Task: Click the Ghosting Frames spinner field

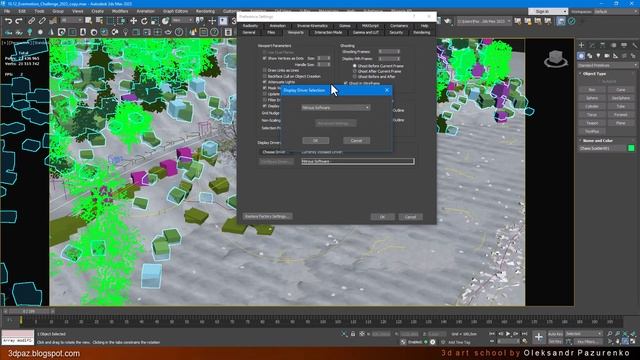Action: 389,52
